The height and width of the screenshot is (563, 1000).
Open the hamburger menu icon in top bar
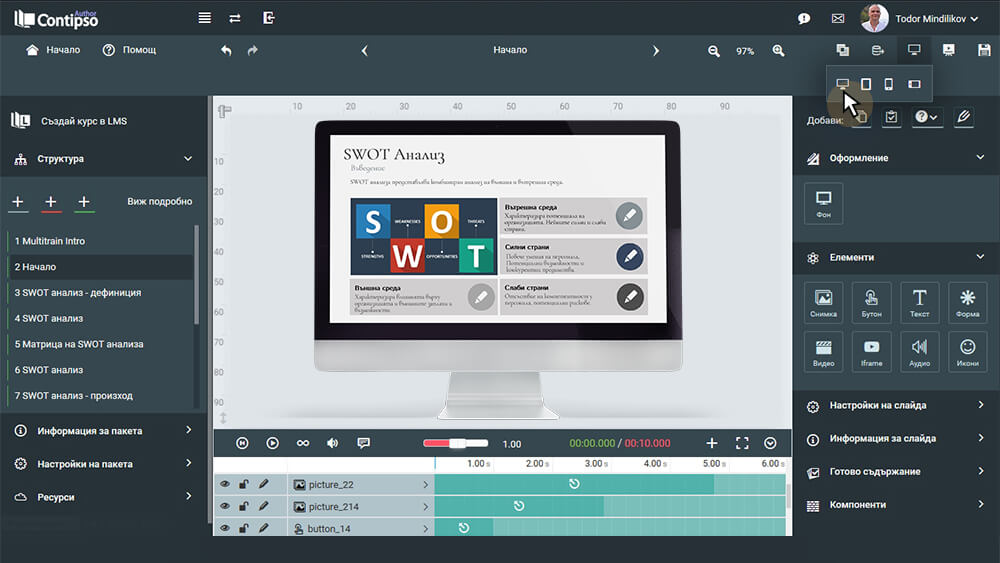click(x=204, y=18)
